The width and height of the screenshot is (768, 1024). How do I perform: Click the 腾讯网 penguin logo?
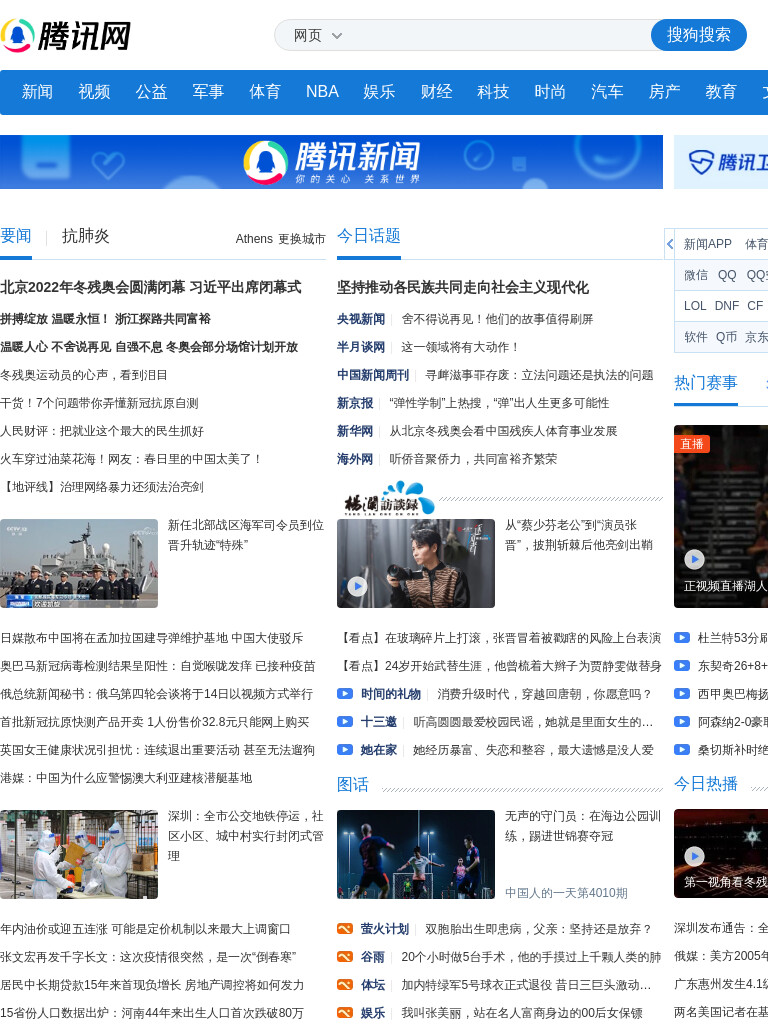pyautogui.click(x=65, y=35)
